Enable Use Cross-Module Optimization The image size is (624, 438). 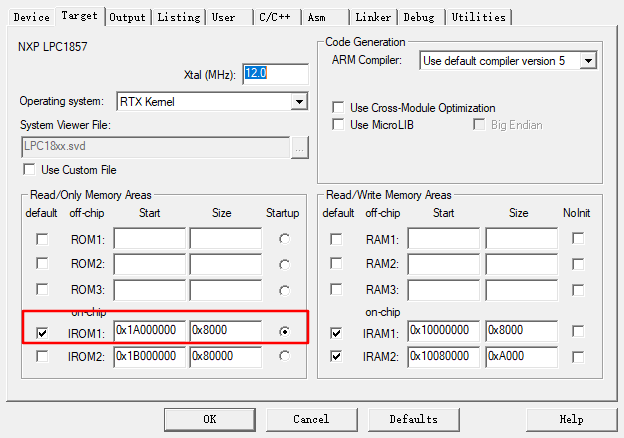[x=338, y=108]
